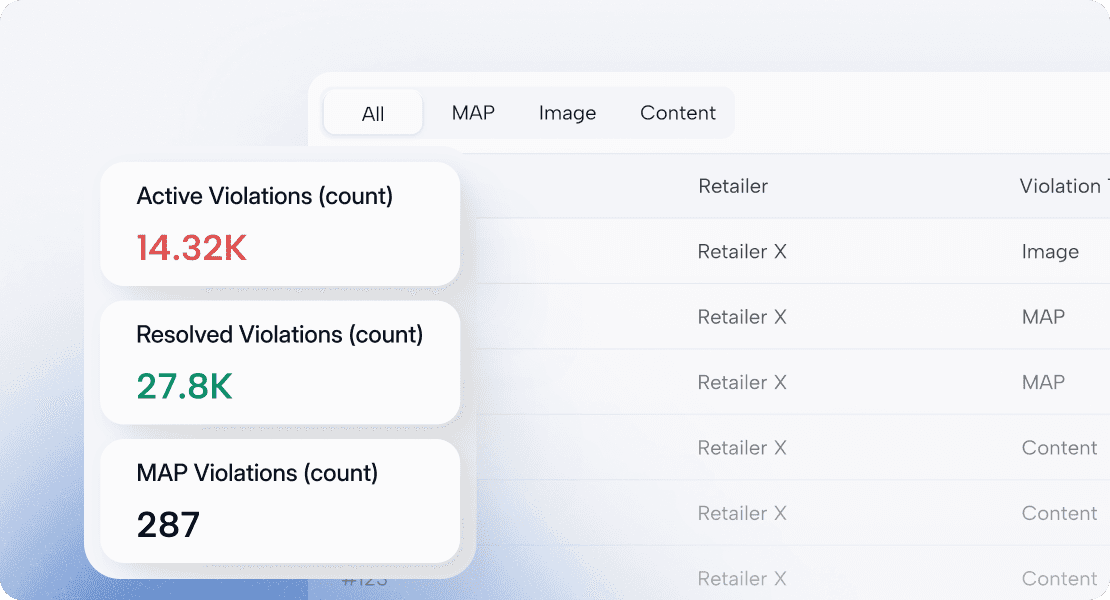Viewport: 1110px width, 600px height.
Task: Click the Resolved Violations (count) card
Action: (280, 362)
